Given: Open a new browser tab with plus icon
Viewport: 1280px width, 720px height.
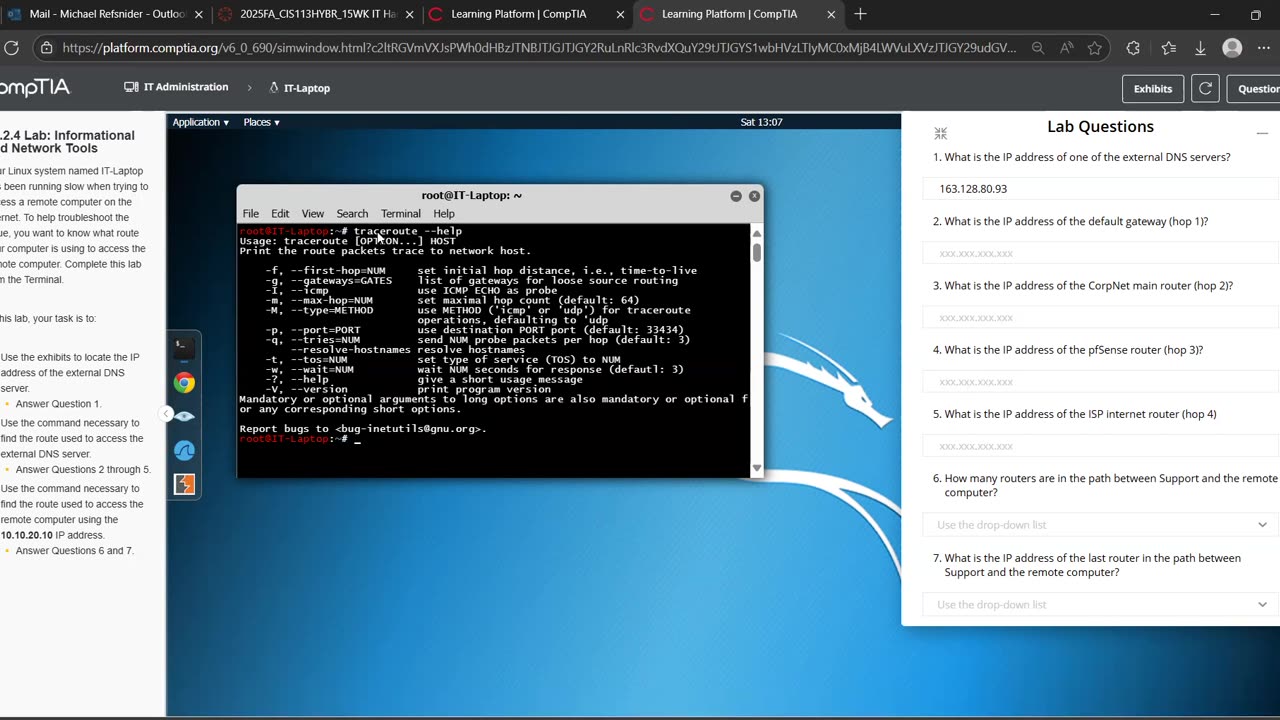Looking at the screenshot, I should click(x=860, y=14).
